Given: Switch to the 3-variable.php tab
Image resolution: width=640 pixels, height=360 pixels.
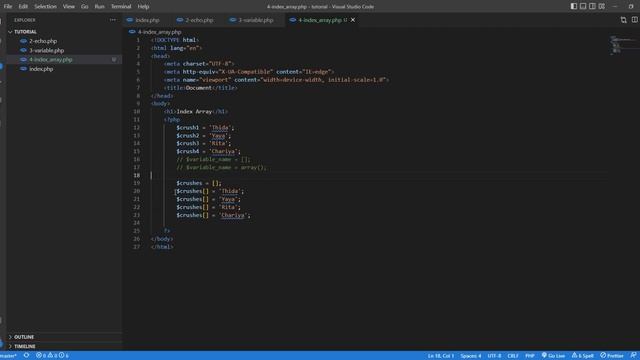Looking at the screenshot, I should [x=255, y=20].
